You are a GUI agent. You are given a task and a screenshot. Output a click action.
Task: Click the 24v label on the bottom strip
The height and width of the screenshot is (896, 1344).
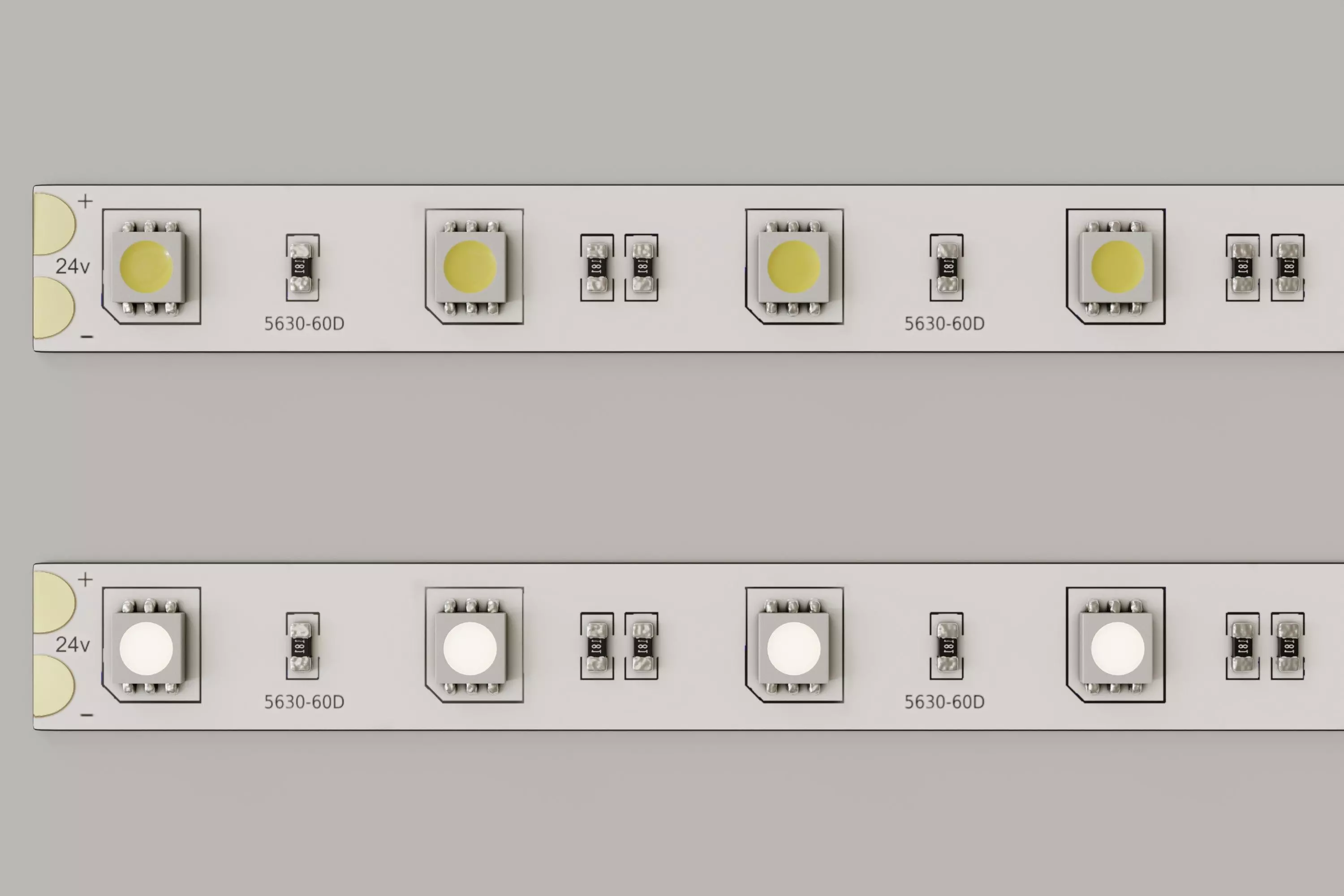73,645
